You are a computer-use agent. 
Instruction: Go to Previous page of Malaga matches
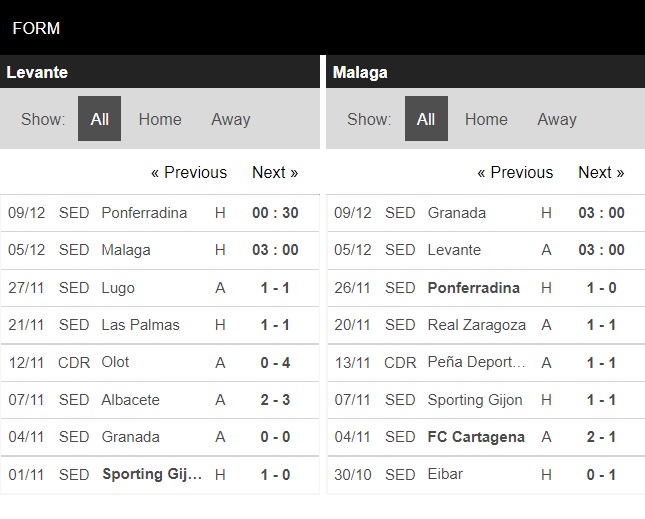tap(515, 172)
